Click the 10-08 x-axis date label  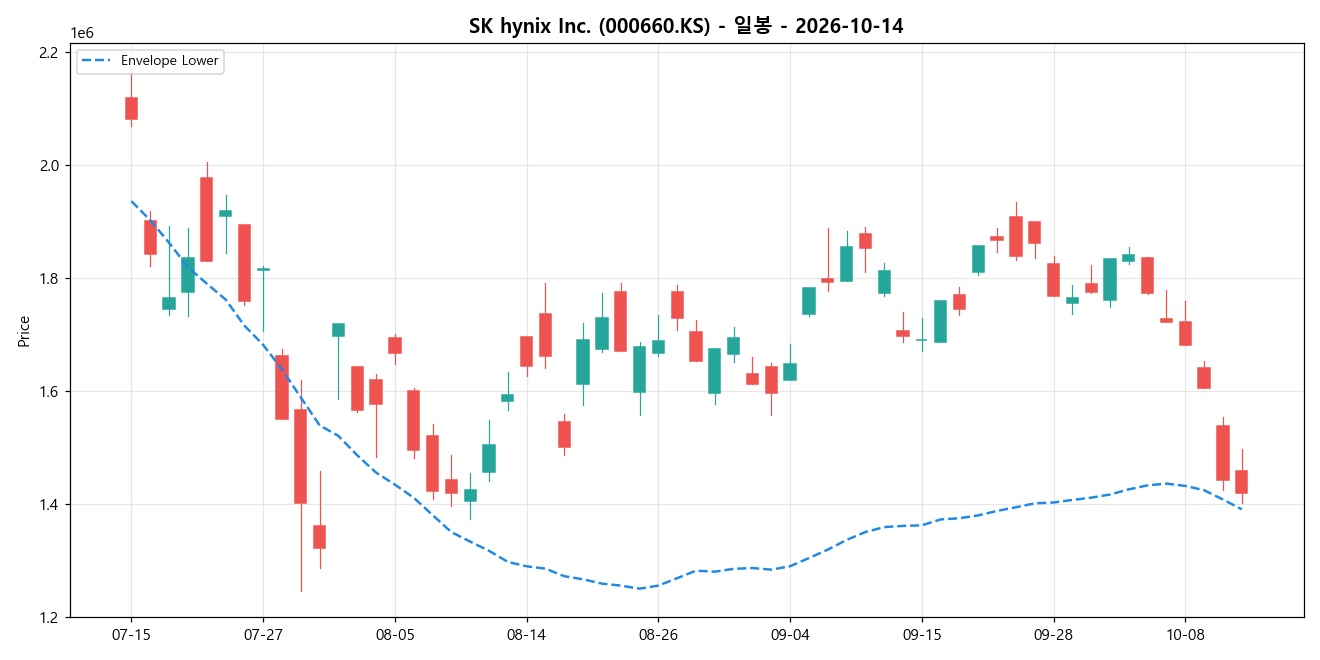tap(1185, 635)
